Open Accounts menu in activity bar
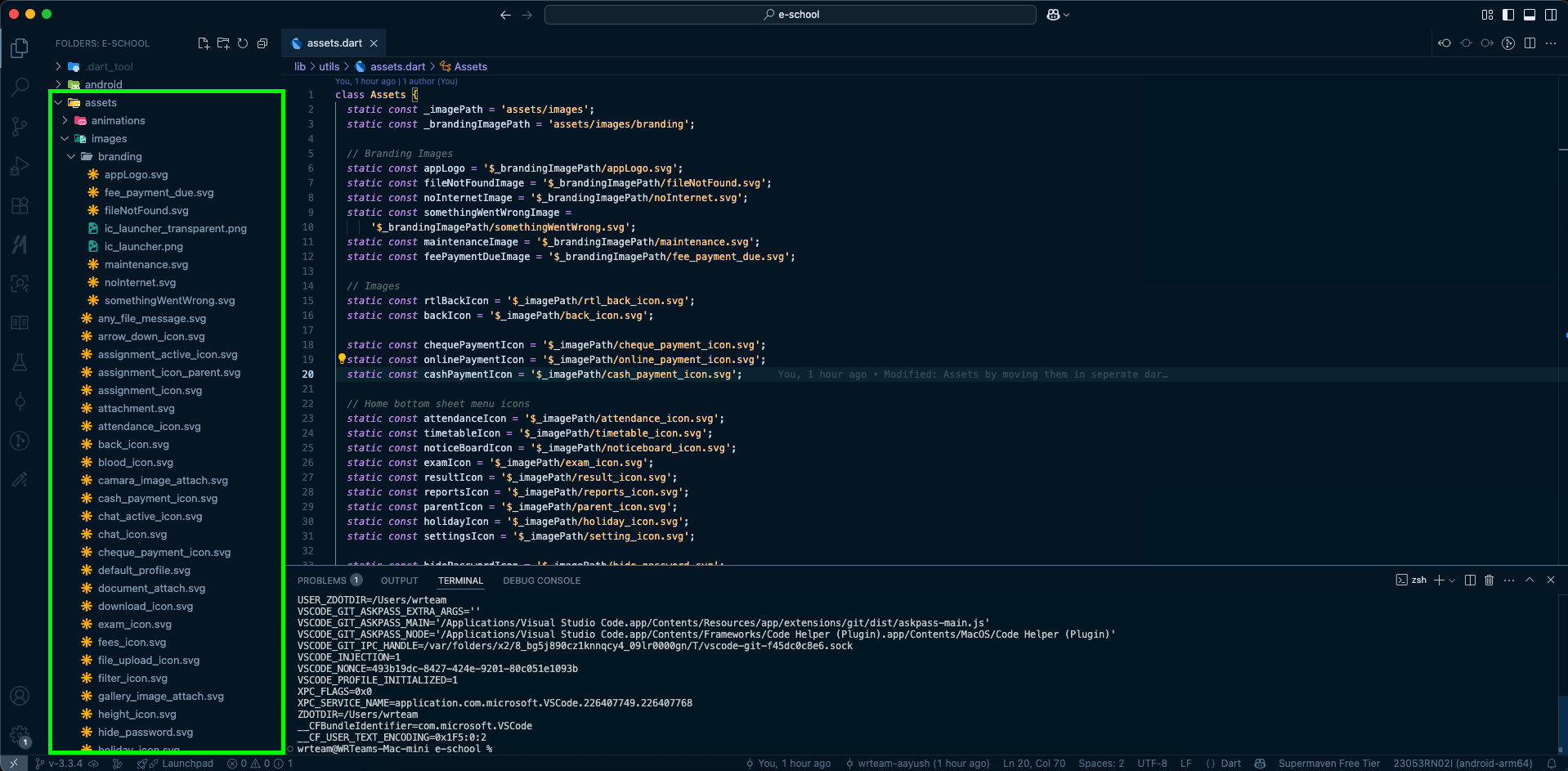 20,696
